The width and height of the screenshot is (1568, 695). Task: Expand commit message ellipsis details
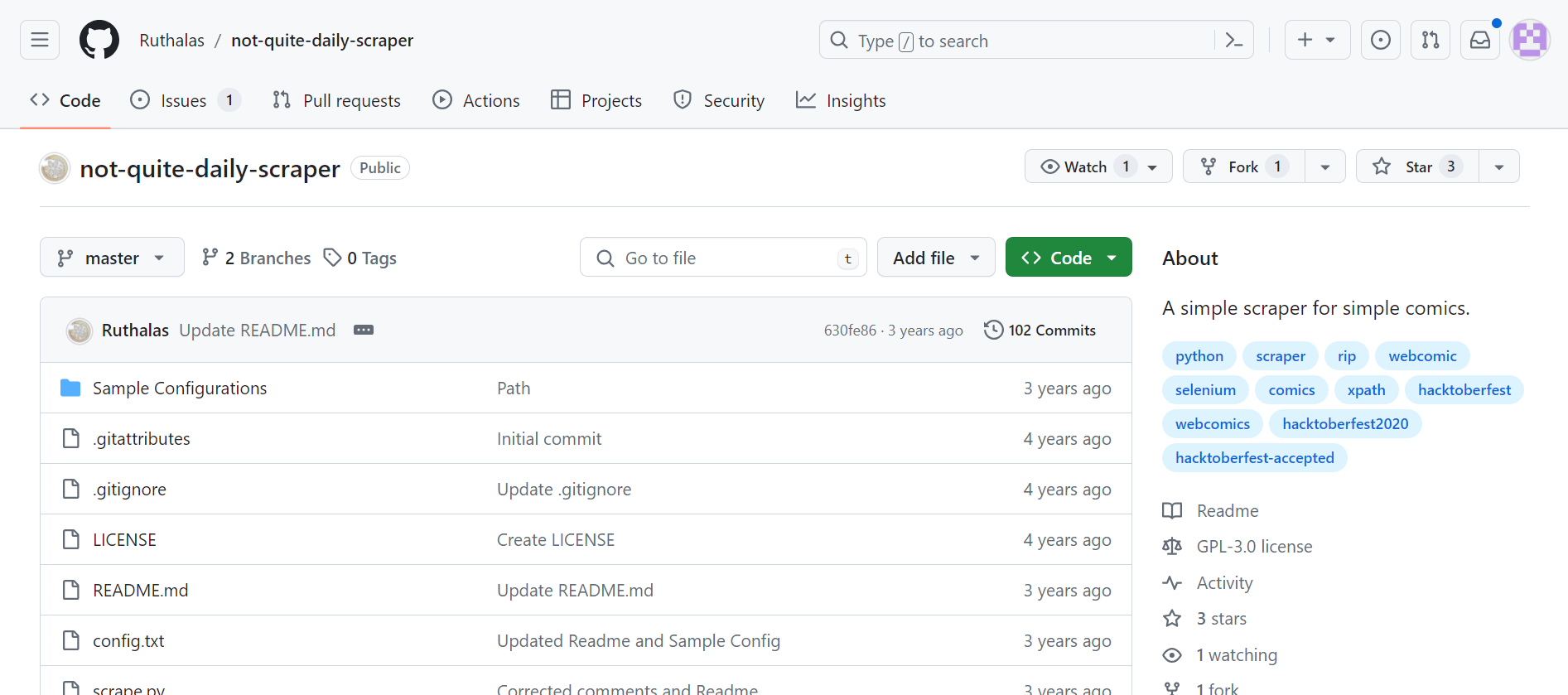coord(364,330)
